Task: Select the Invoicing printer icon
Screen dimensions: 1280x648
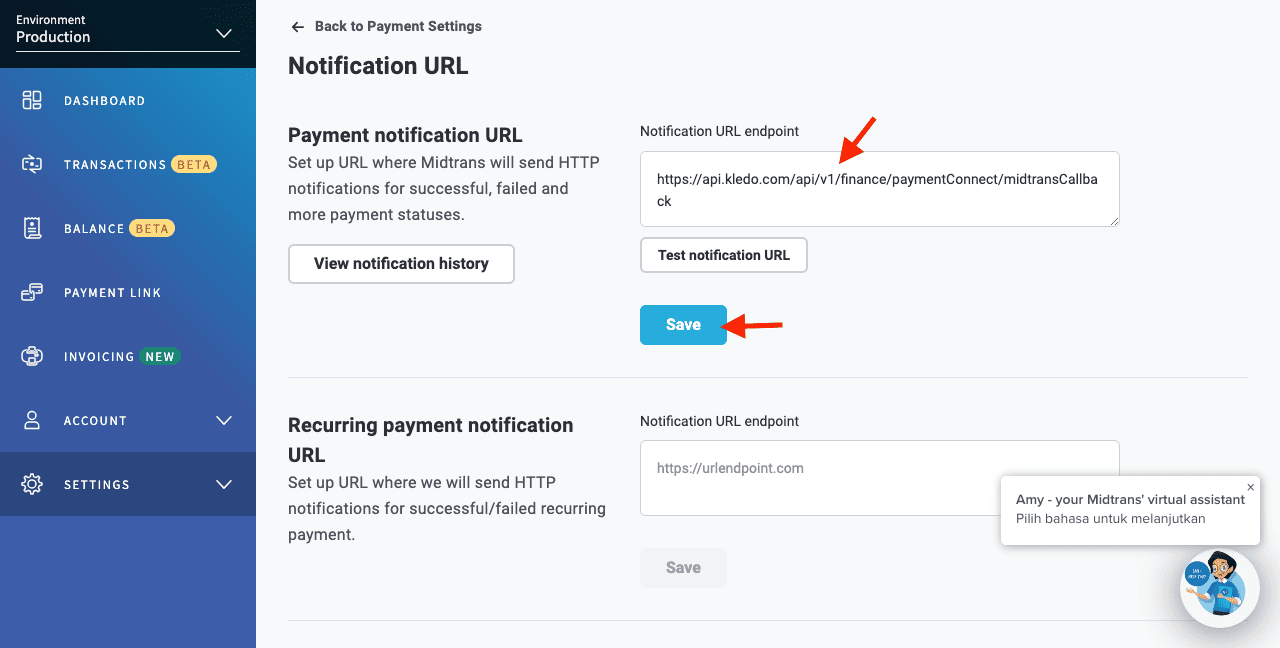Action: coord(32,356)
